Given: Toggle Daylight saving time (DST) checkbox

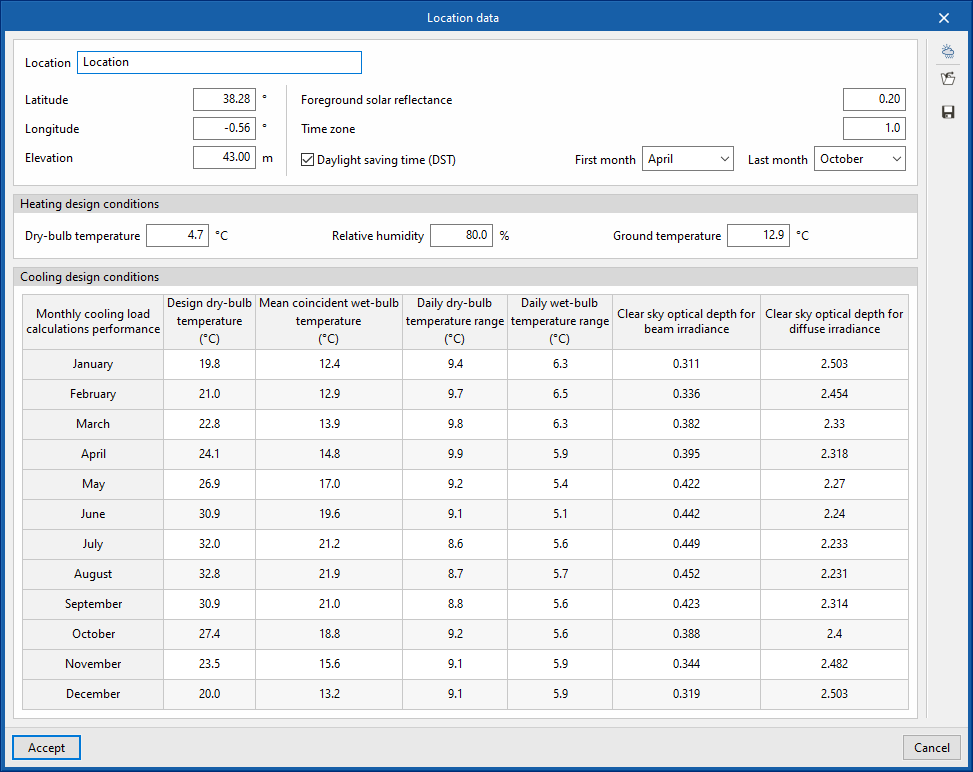Looking at the screenshot, I should [x=307, y=159].
